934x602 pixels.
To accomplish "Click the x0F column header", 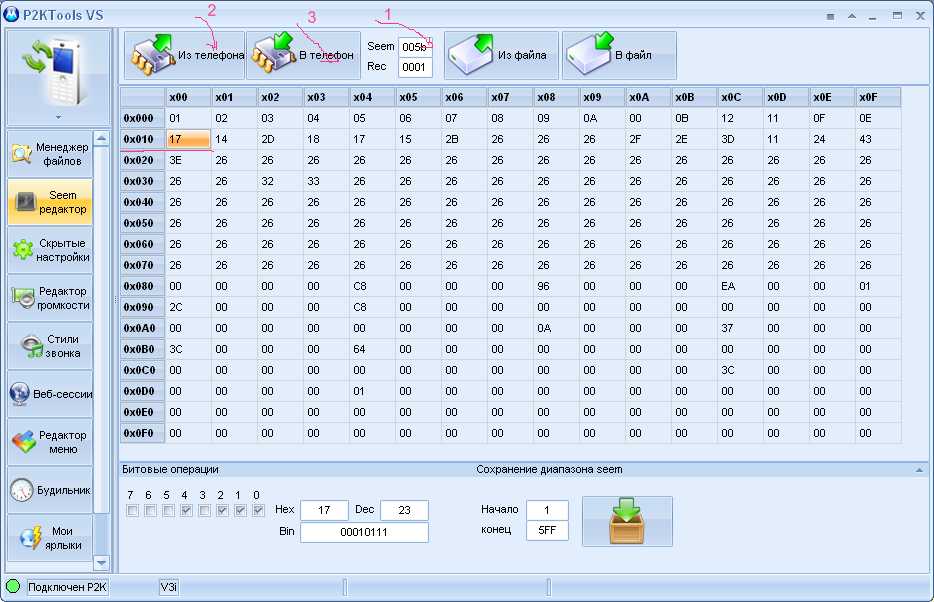I will click(879, 97).
